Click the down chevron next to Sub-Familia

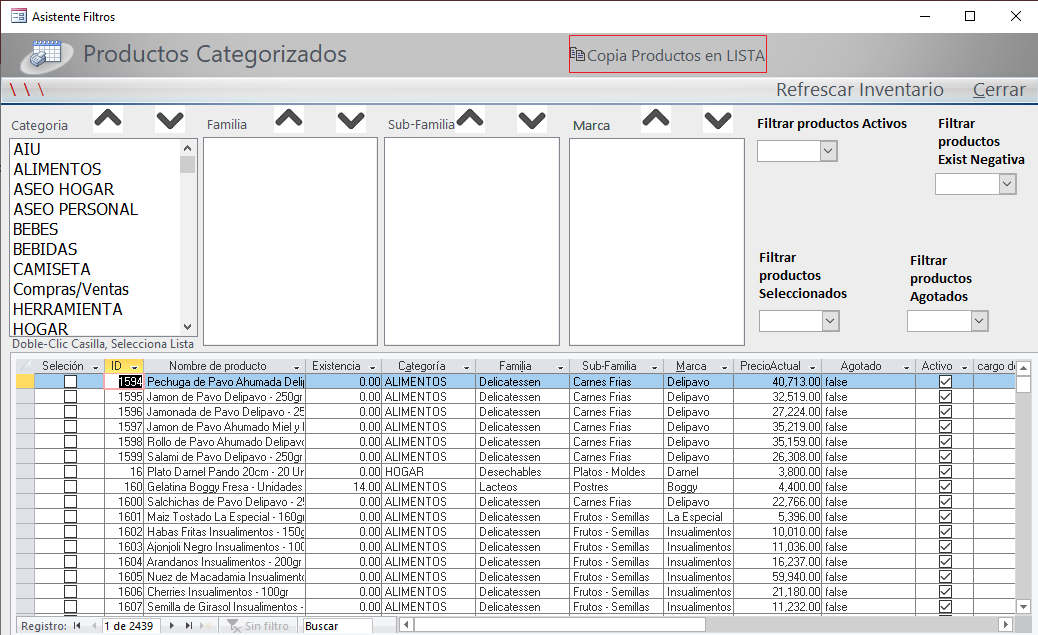tap(532, 120)
